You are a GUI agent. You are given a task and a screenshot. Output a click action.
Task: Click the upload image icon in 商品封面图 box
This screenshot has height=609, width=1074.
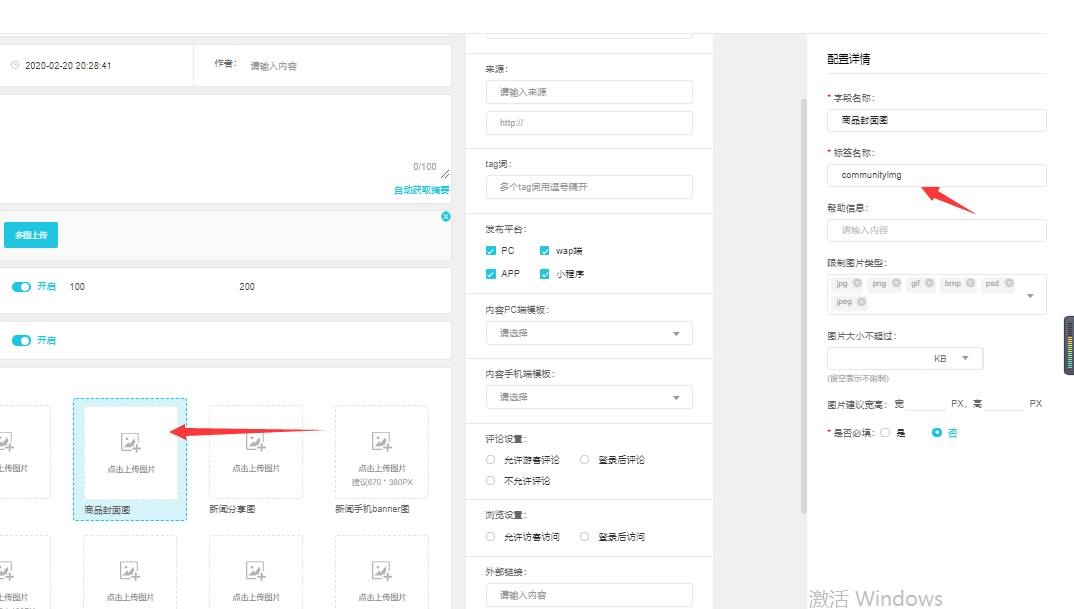[130, 443]
